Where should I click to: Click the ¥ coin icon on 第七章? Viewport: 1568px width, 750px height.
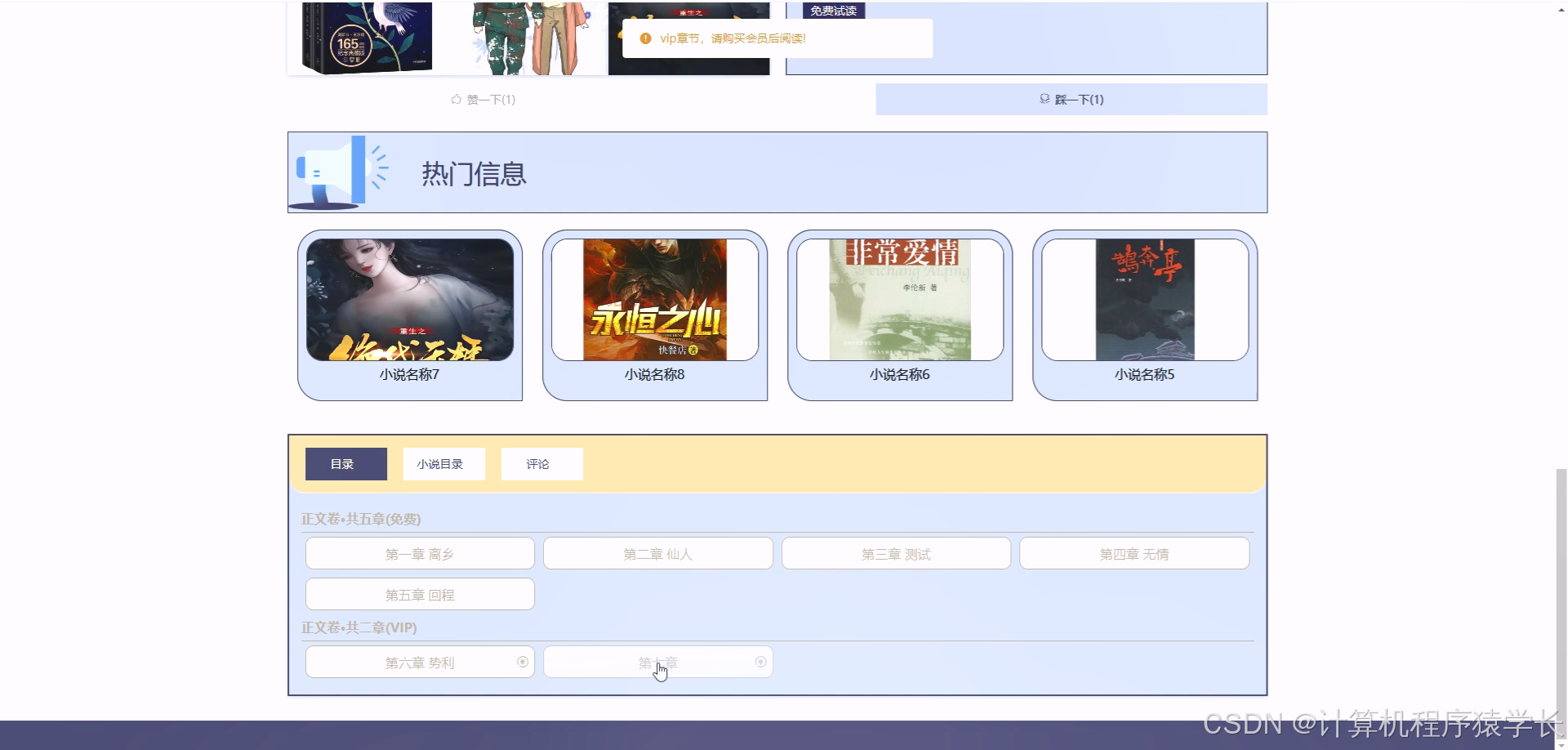[x=760, y=662]
